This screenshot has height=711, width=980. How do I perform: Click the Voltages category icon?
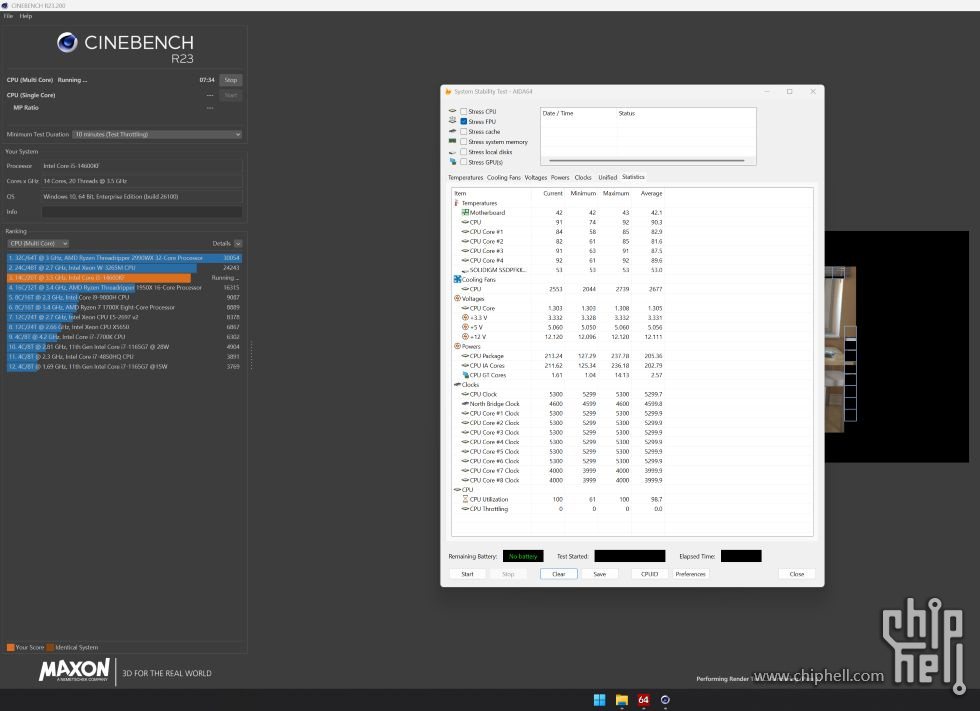(x=457, y=299)
